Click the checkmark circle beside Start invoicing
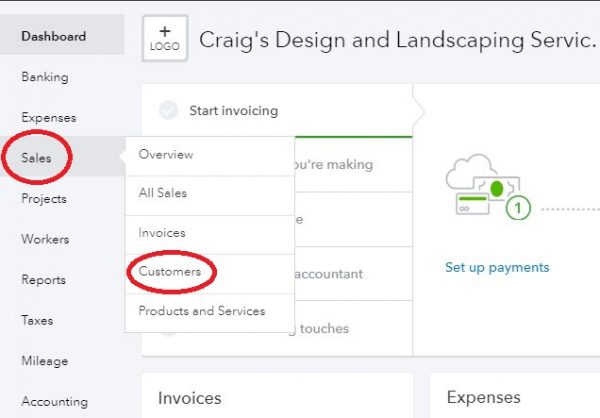 169,110
